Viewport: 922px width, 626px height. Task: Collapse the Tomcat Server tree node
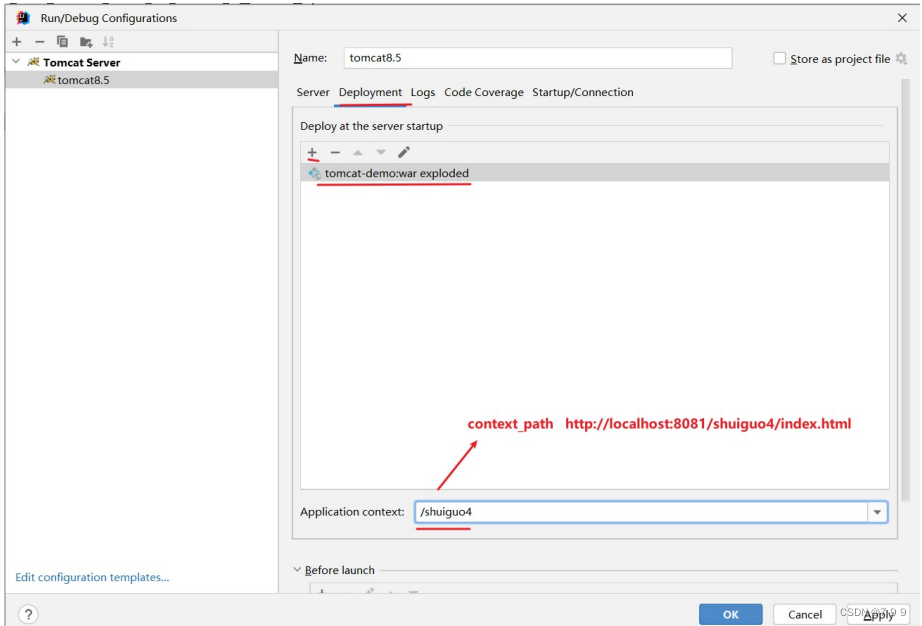click(16, 62)
